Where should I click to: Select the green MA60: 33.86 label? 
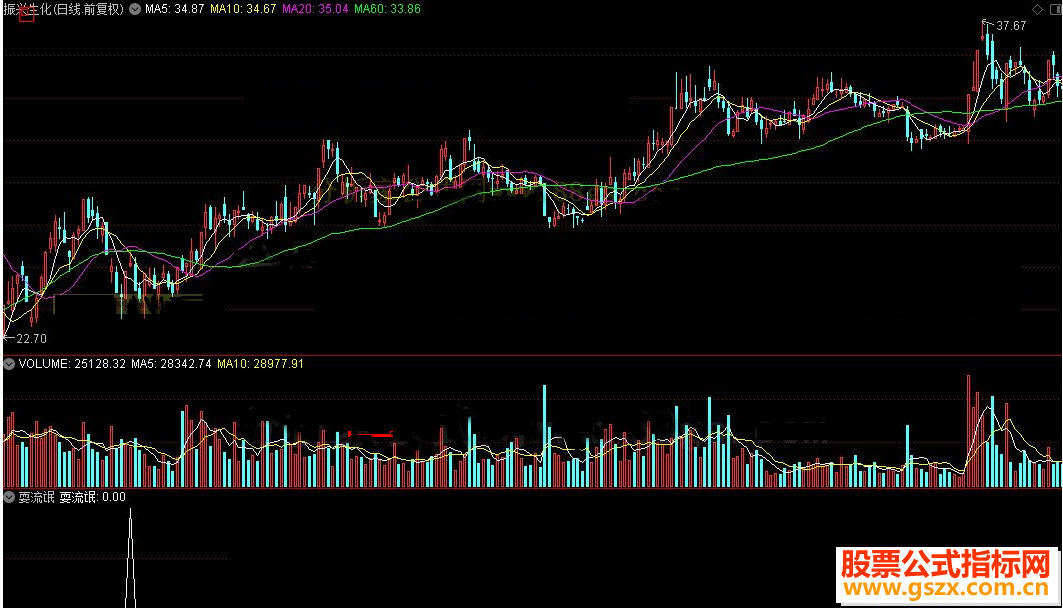point(387,9)
